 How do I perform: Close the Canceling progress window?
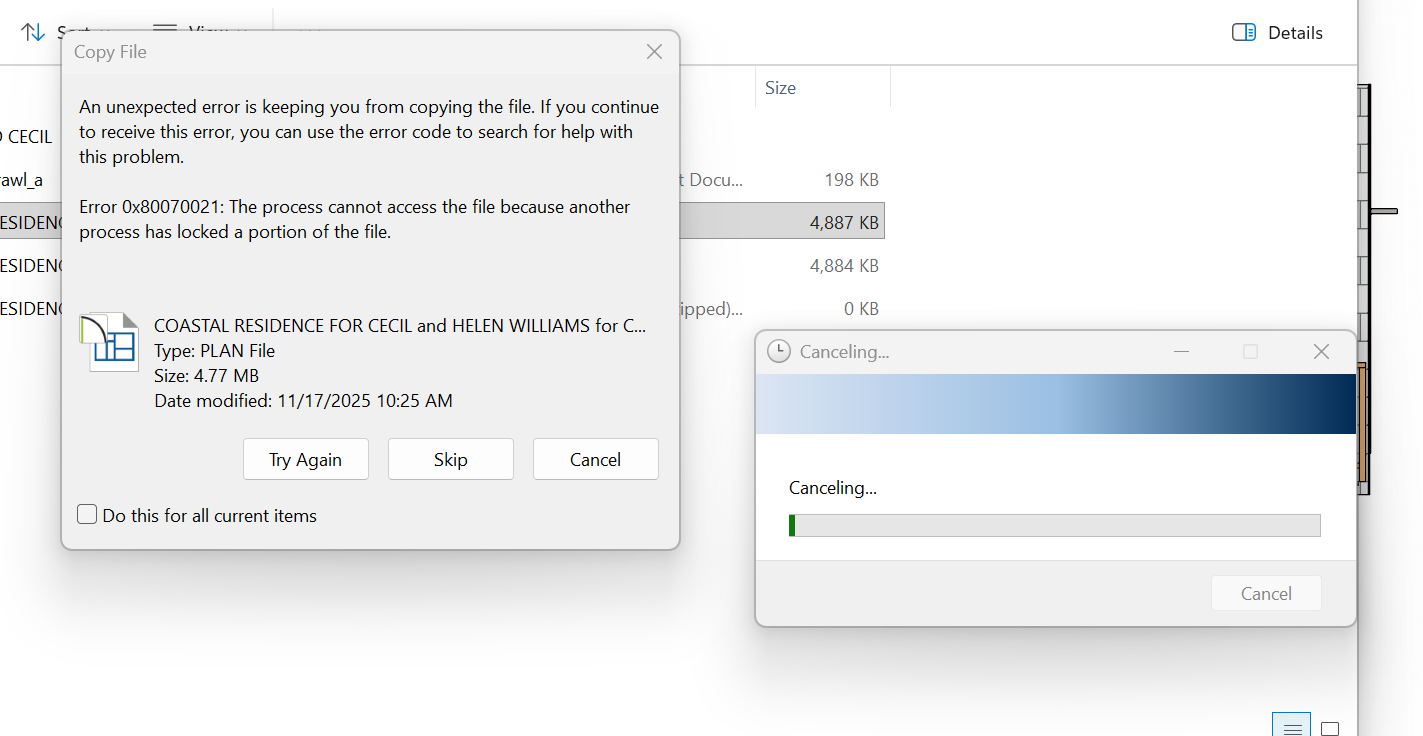(1321, 351)
